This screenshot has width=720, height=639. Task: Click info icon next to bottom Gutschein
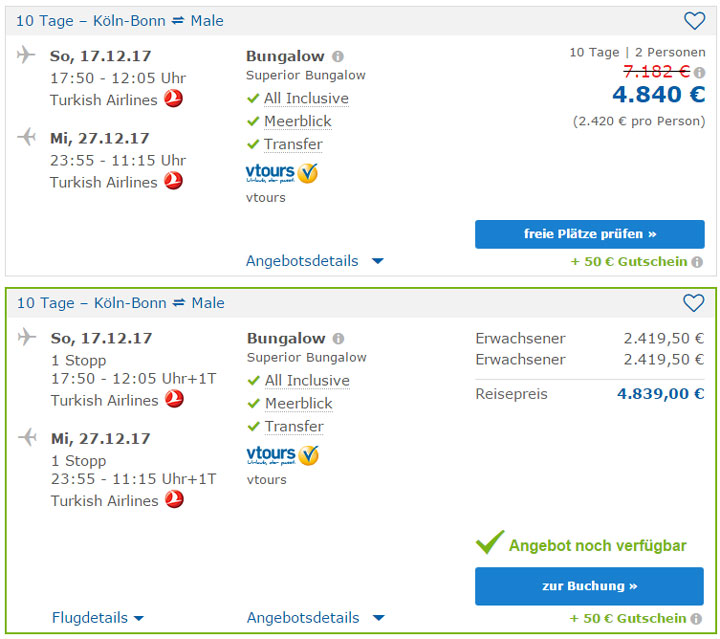697,619
